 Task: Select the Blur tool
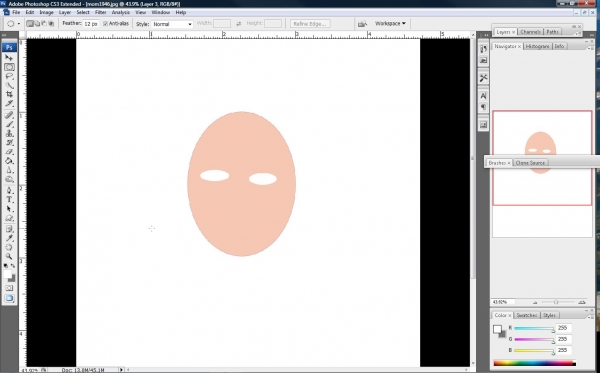point(9,170)
